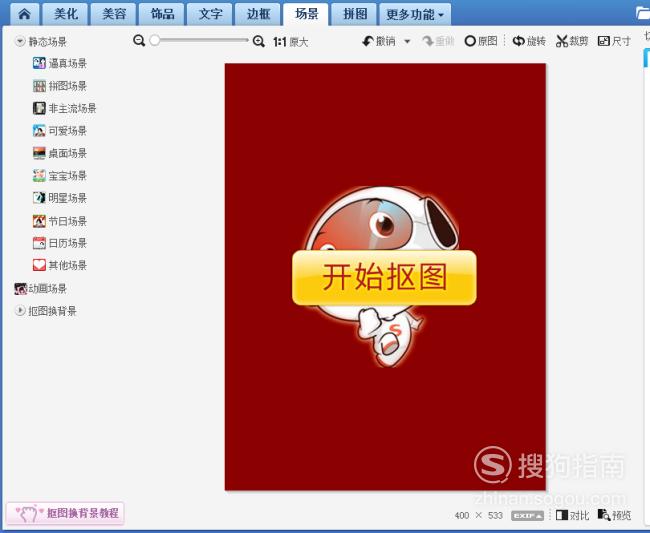Select the 明星场景 text label
This screenshot has width=650, height=533.
click(x=68, y=198)
